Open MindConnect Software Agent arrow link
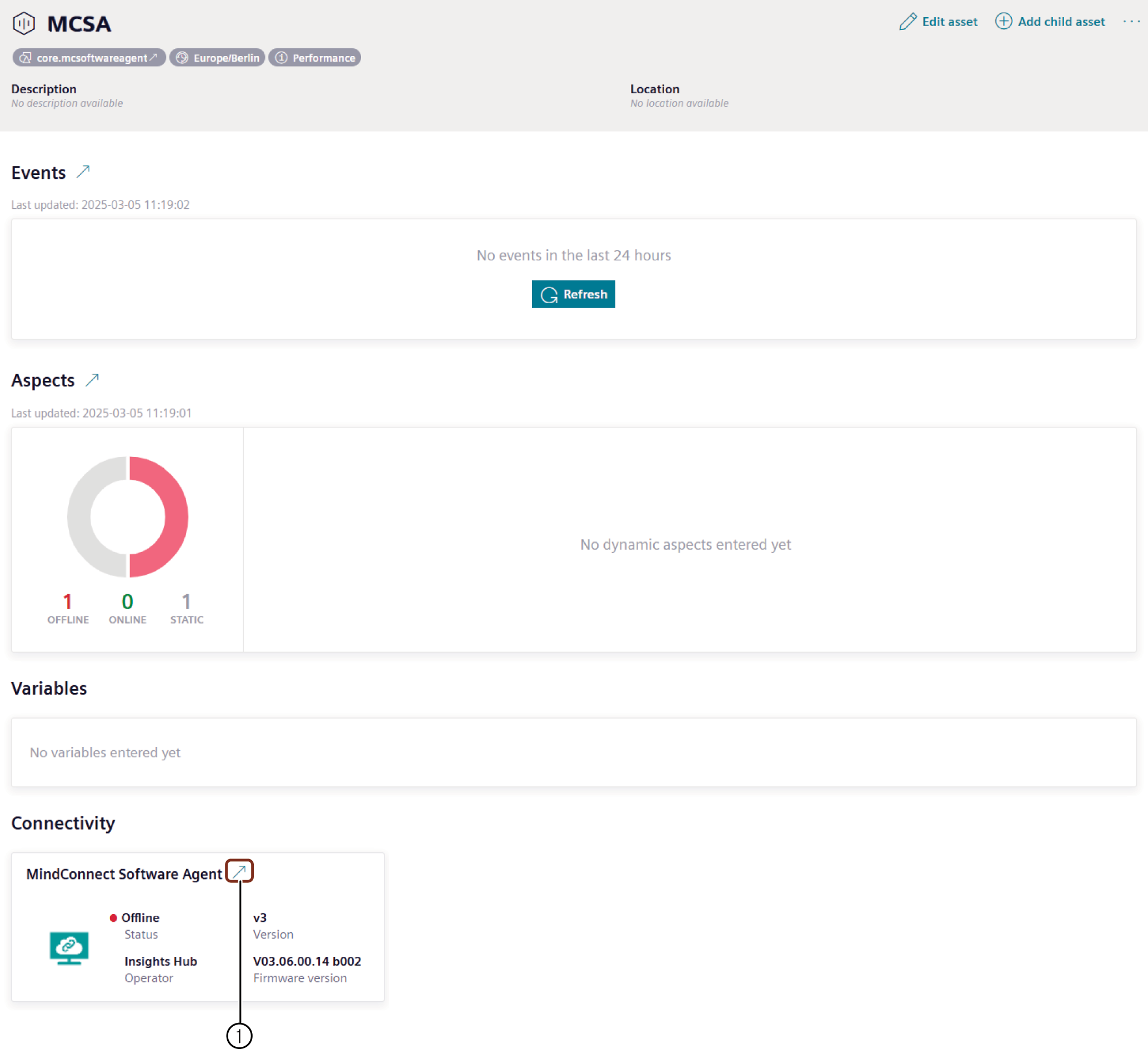The height and width of the screenshot is (1049, 1148). tap(239, 871)
